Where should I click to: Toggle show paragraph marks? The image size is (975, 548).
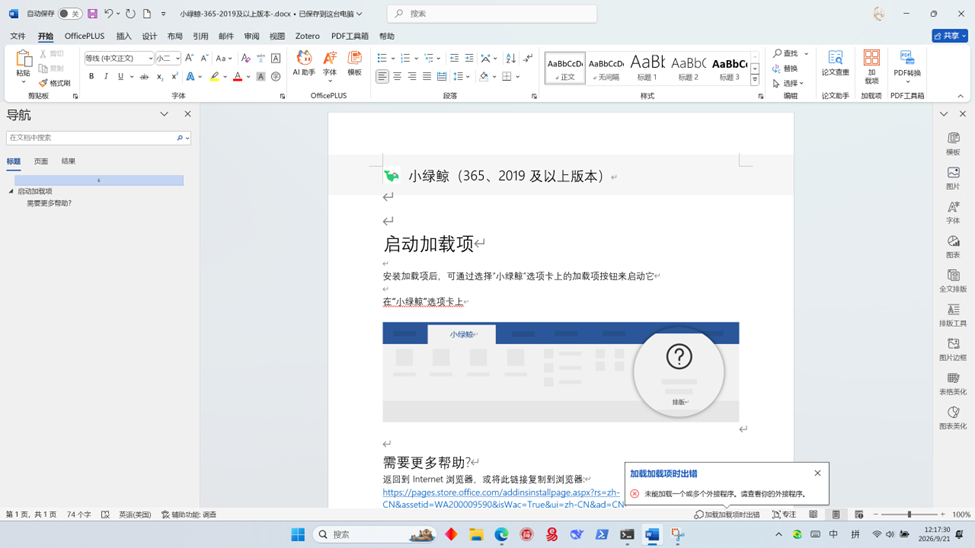click(x=528, y=58)
